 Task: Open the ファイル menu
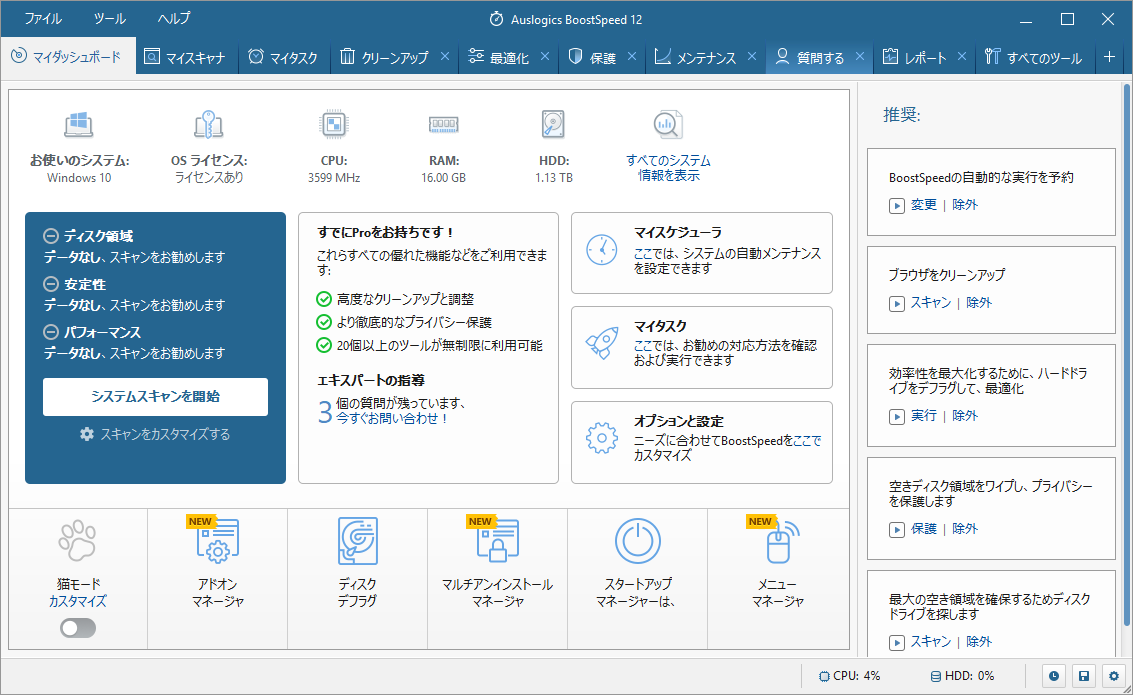click(42, 19)
